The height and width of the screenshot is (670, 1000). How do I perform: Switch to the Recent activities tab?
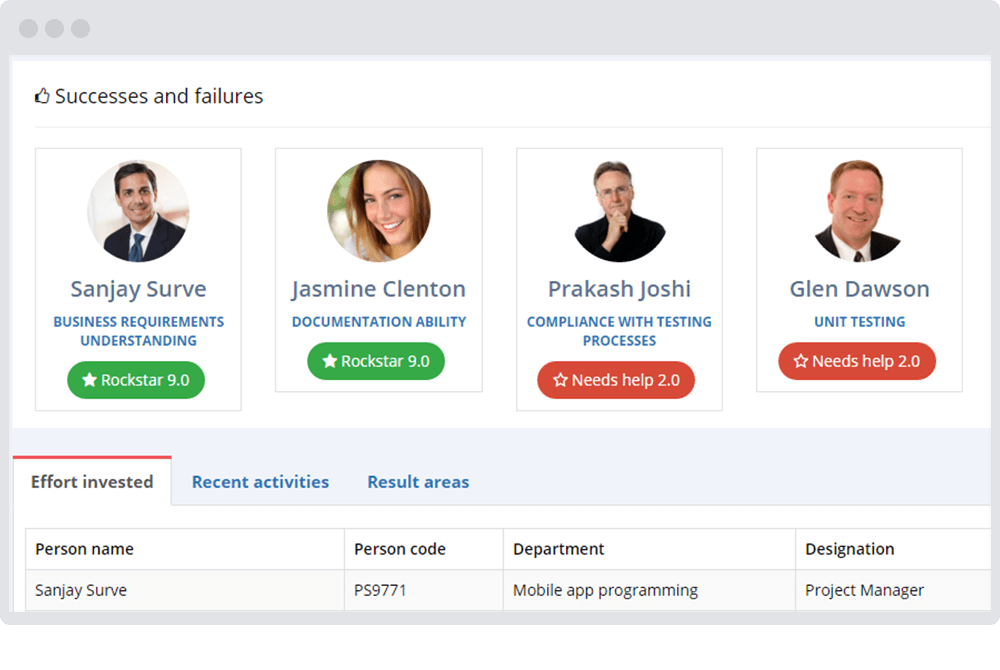[x=260, y=482]
